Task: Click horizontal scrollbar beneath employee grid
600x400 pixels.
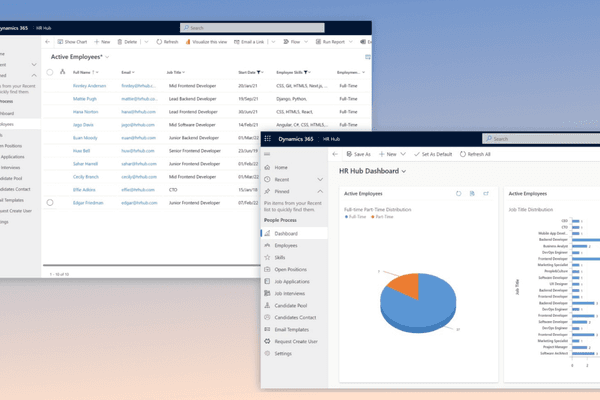Action: pos(152,265)
